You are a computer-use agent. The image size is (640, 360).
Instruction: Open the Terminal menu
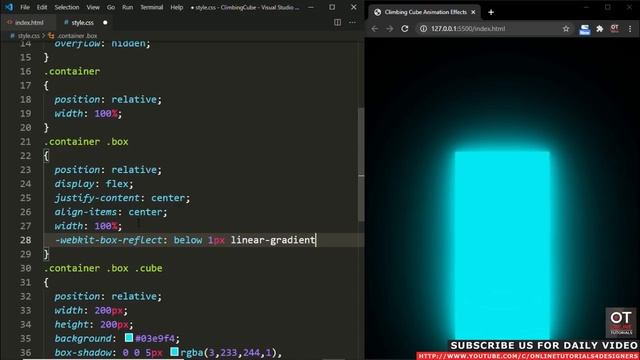(x=152, y=7)
